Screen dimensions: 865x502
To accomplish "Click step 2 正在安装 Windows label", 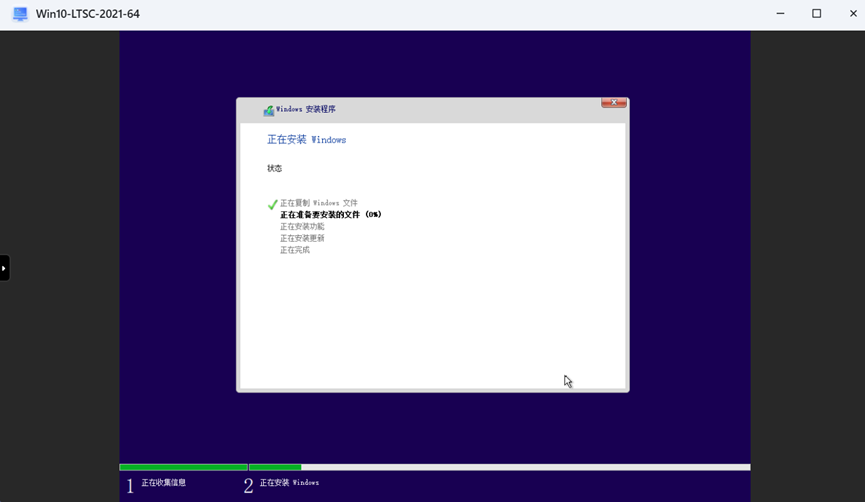I will pos(290,483).
